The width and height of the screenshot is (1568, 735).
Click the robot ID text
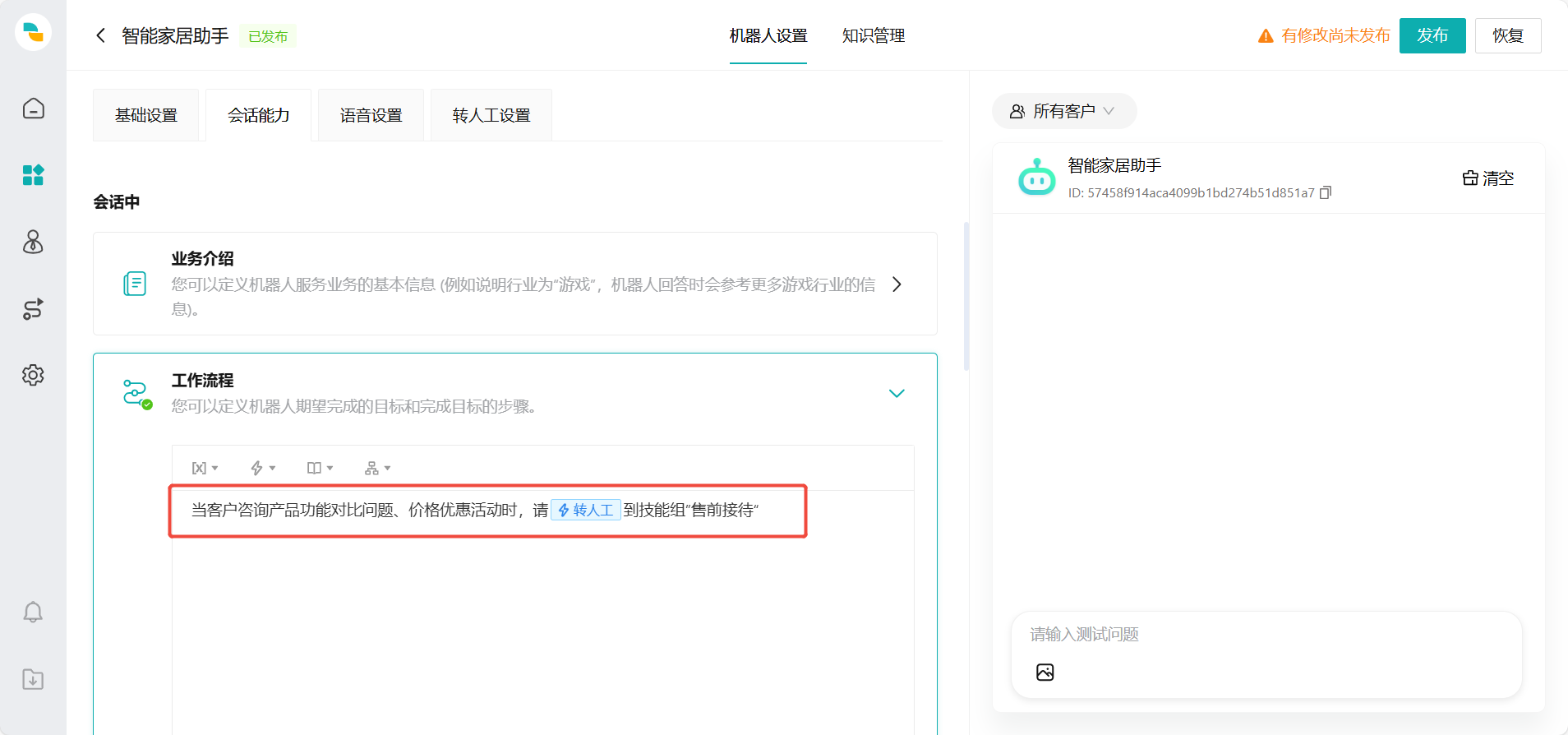pos(1191,193)
